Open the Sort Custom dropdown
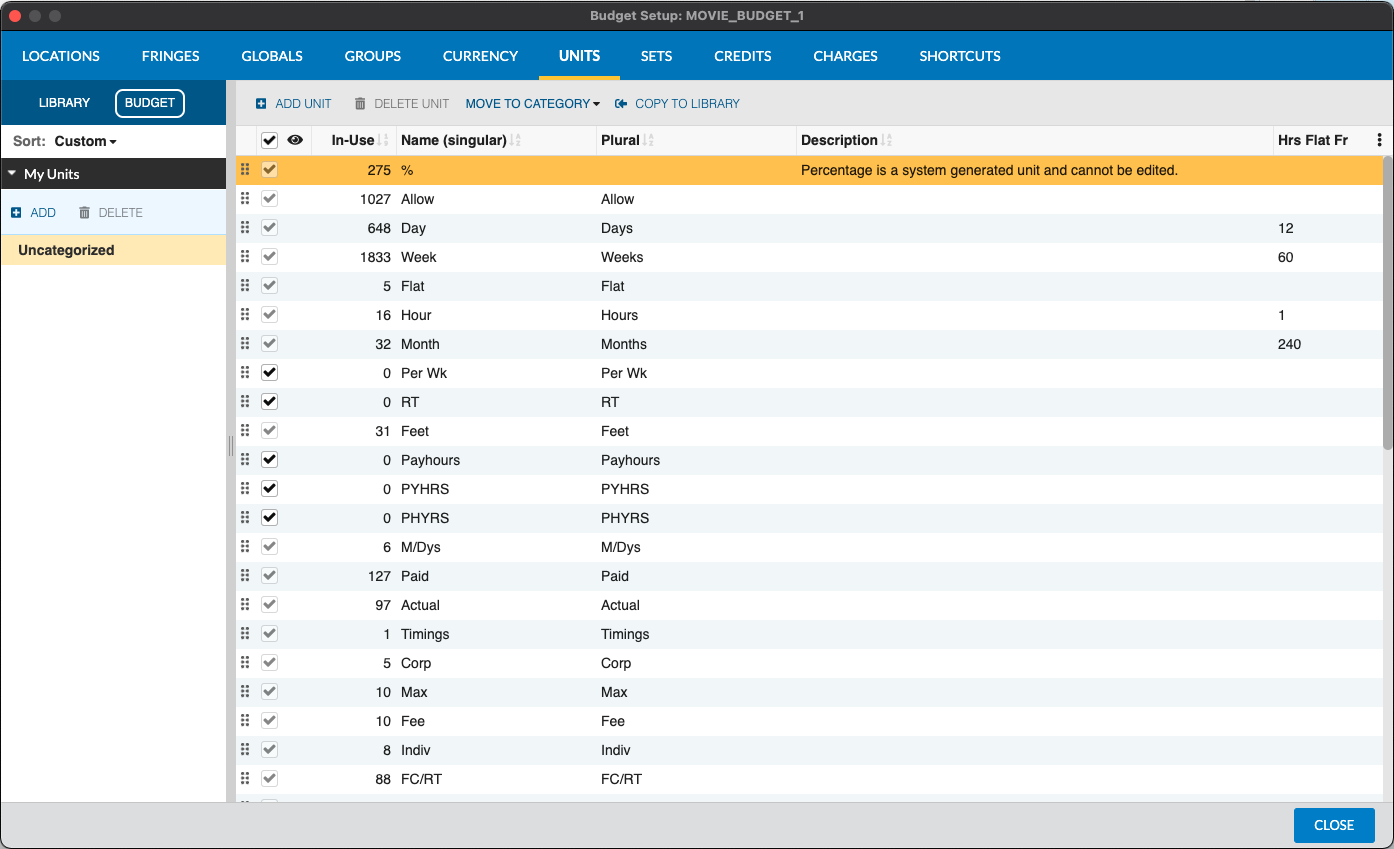The image size is (1394, 849). 85,142
